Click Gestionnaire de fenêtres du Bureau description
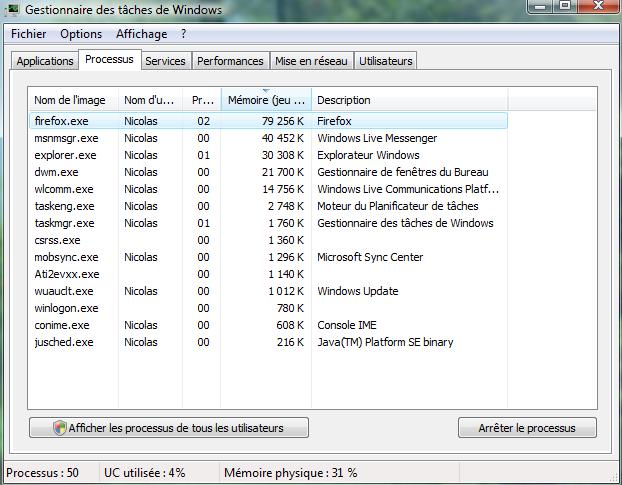This screenshot has height=485, width=622. pos(403,172)
